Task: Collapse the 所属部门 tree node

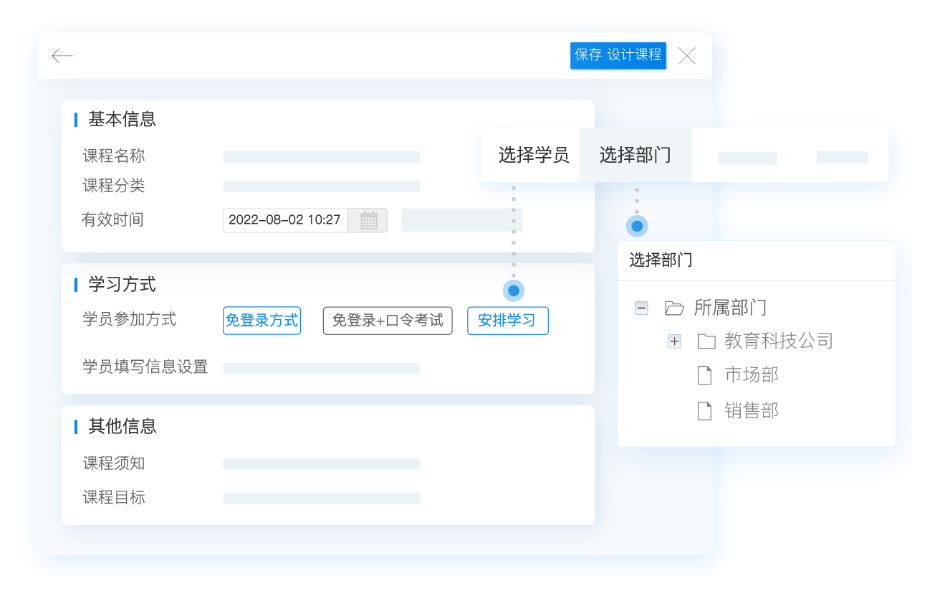Action: point(641,308)
